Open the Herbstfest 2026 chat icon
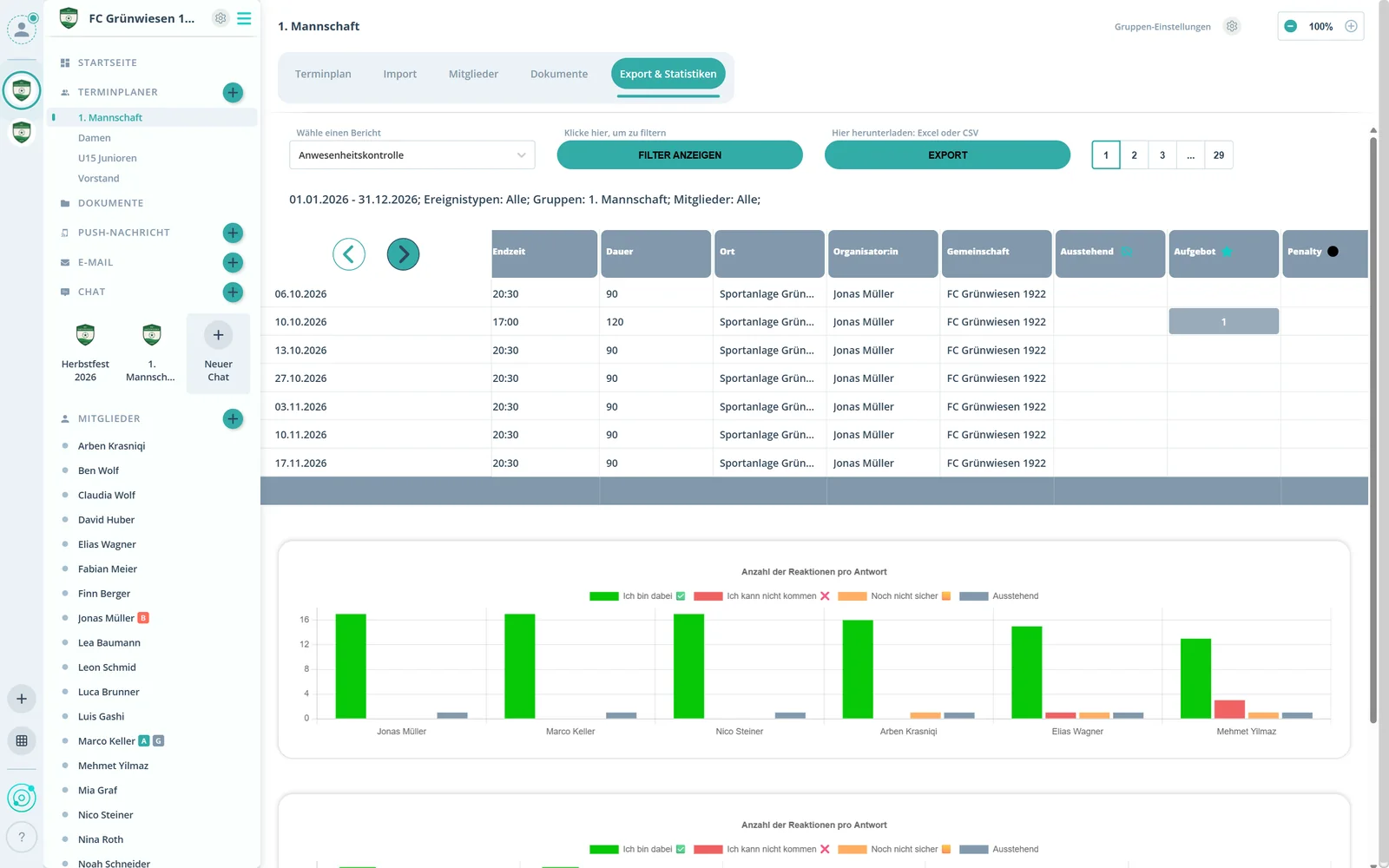The height and width of the screenshot is (868, 1389). pyautogui.click(x=85, y=335)
